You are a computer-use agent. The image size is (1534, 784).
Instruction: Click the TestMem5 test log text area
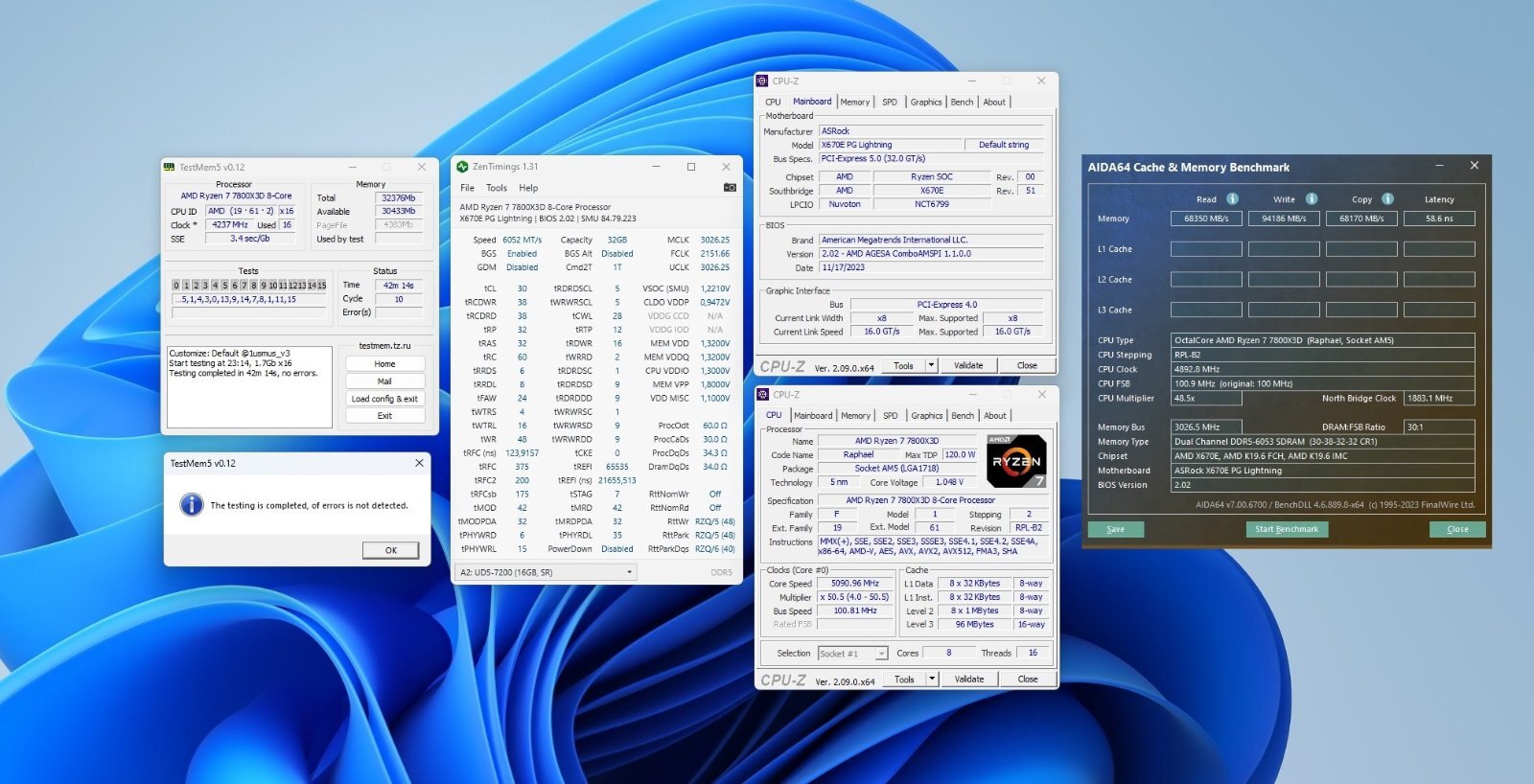(x=249, y=387)
